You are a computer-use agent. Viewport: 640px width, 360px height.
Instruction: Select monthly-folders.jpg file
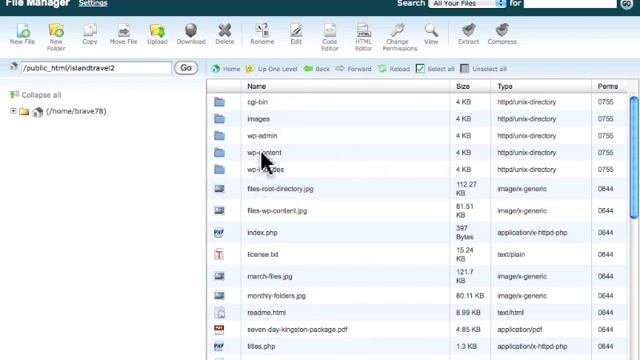(x=276, y=296)
